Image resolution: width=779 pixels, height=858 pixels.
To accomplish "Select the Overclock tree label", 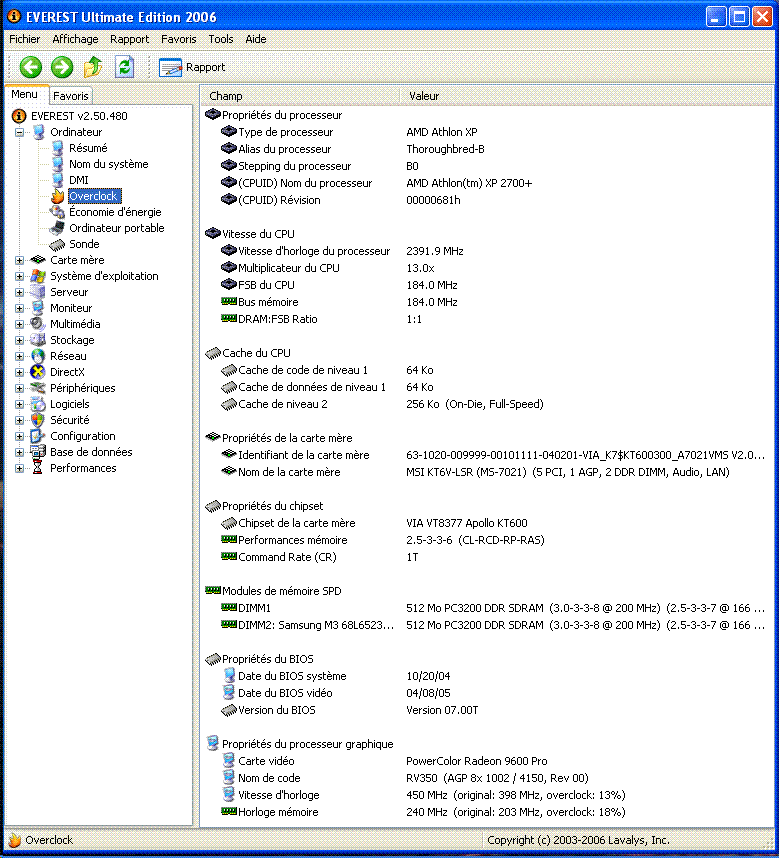I will click(x=94, y=196).
